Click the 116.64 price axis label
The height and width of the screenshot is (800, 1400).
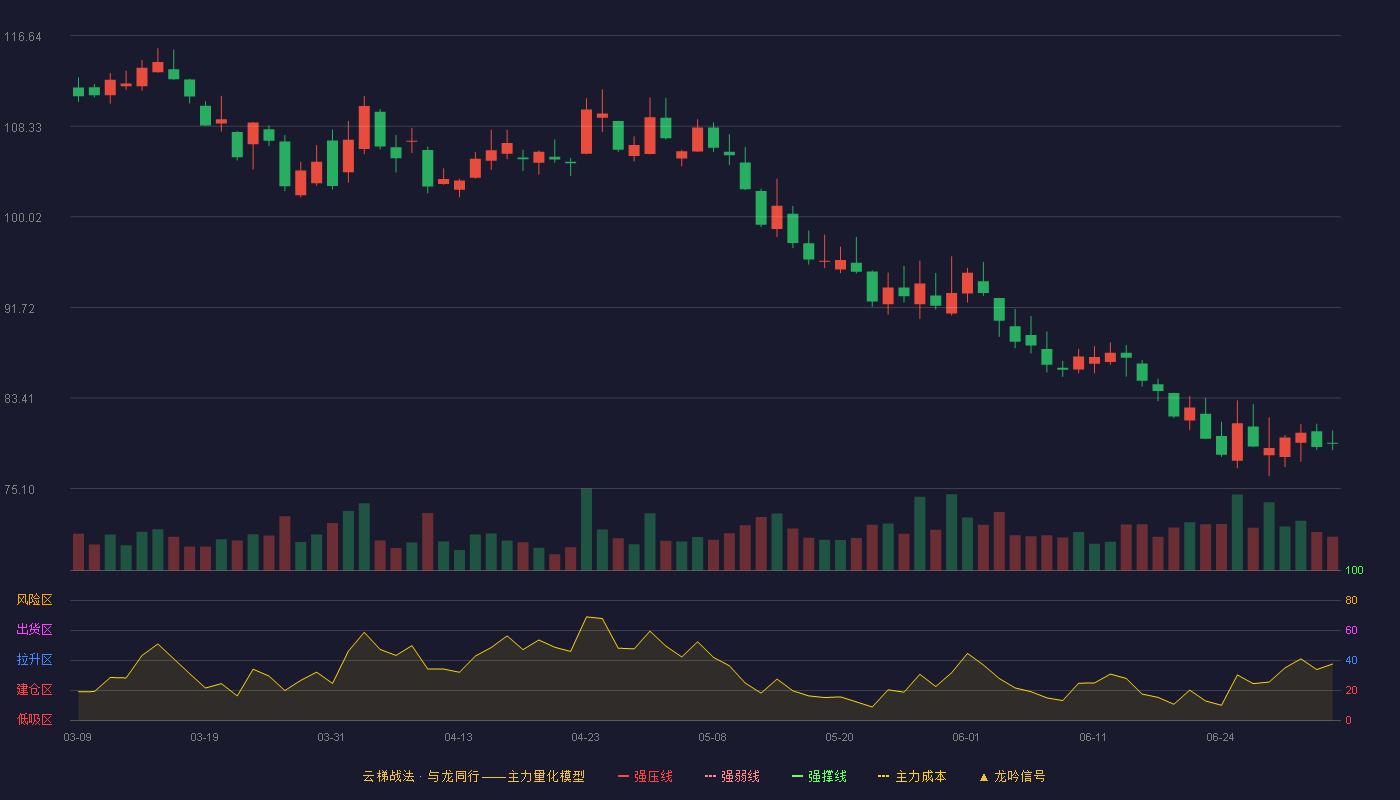[23, 37]
